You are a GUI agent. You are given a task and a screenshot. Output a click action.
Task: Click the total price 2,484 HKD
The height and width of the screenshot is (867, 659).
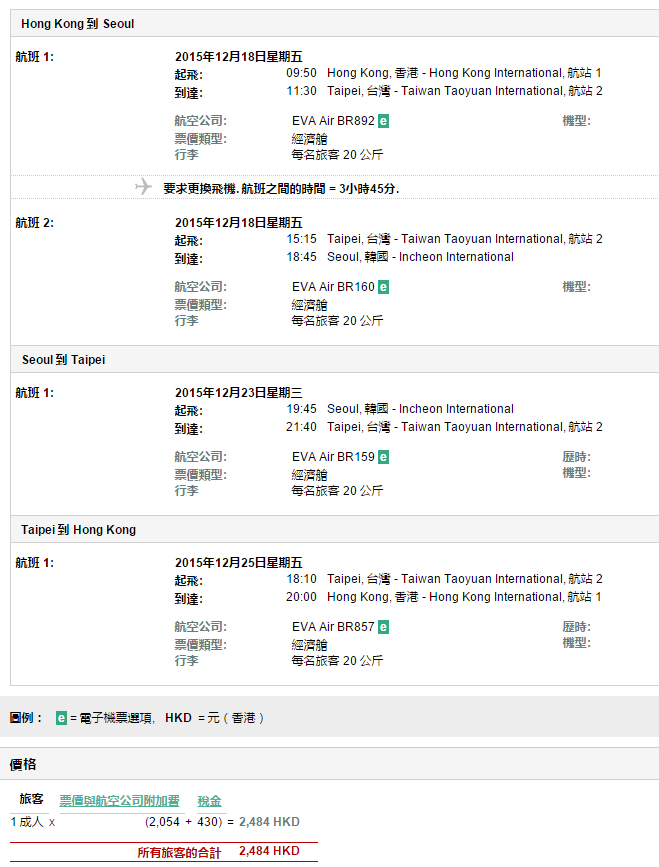[269, 851]
